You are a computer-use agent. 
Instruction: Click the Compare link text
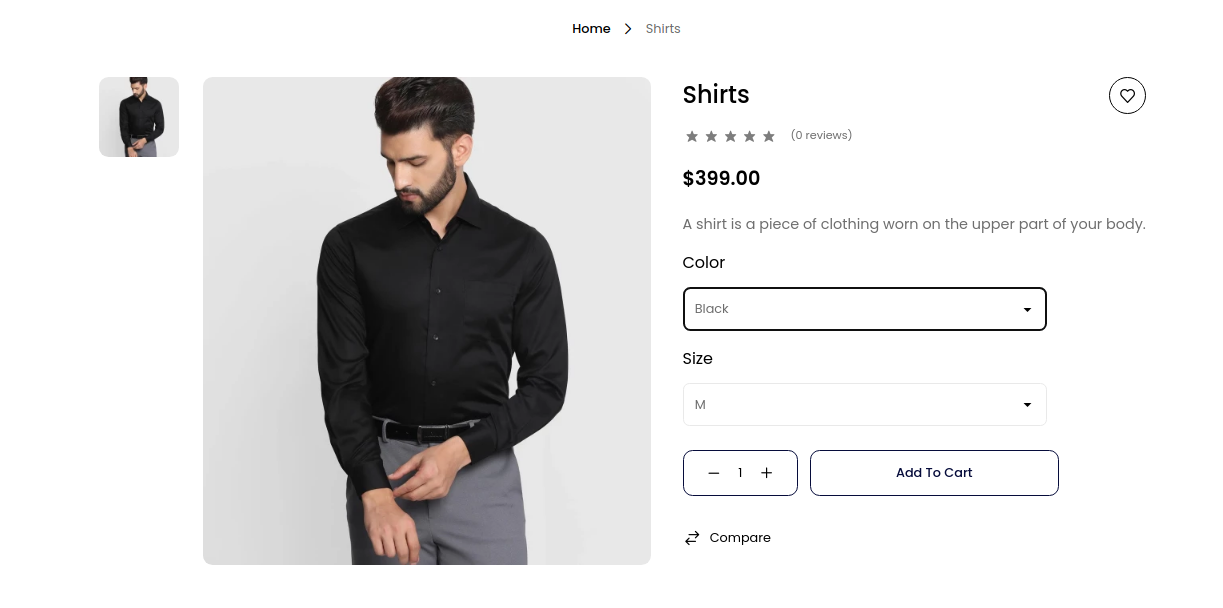click(740, 538)
